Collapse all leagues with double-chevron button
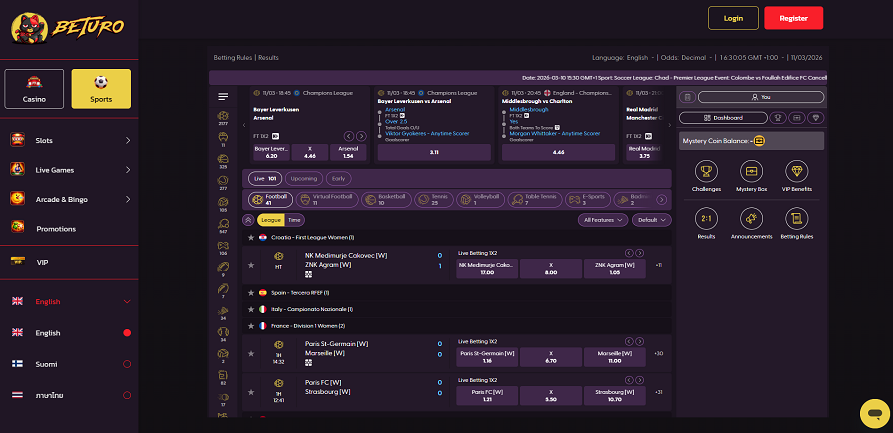Image resolution: width=893 pixels, height=433 pixels. [x=248, y=220]
